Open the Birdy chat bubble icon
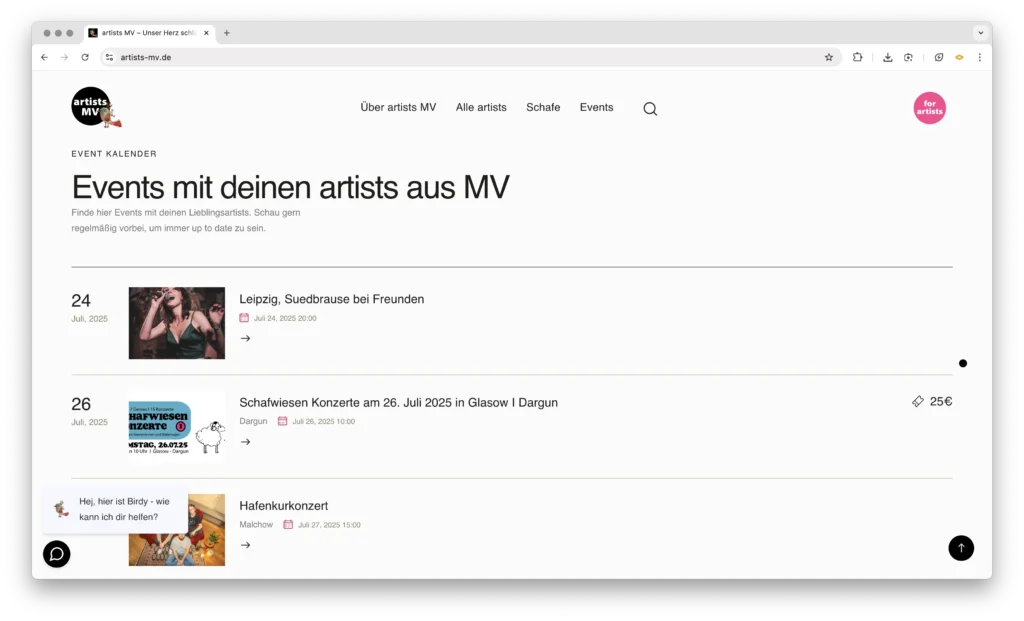Viewport: 1024px width, 621px height. tap(56, 554)
